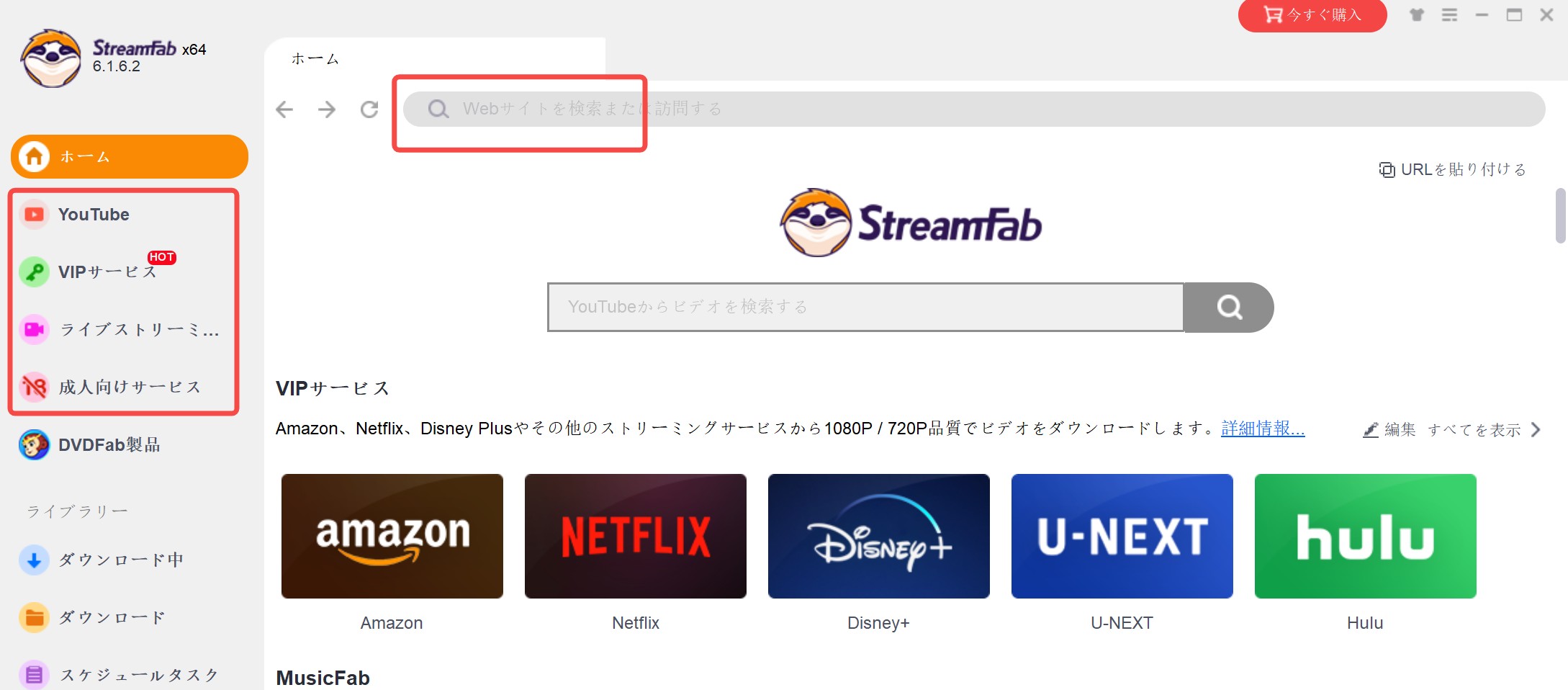Open the Disney+ service tile

click(879, 536)
